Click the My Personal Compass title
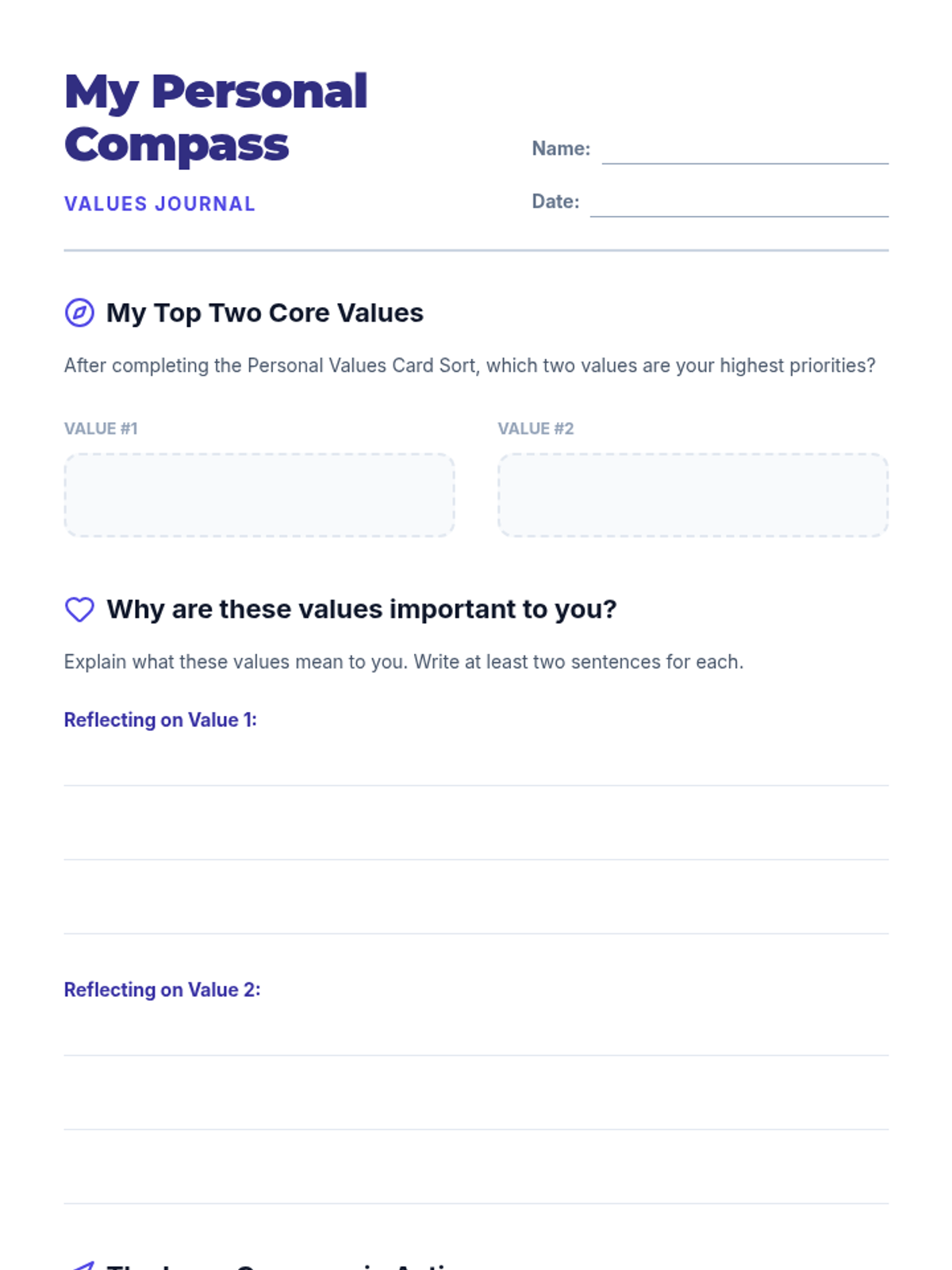This screenshot has height=1270, width=952. (216, 118)
